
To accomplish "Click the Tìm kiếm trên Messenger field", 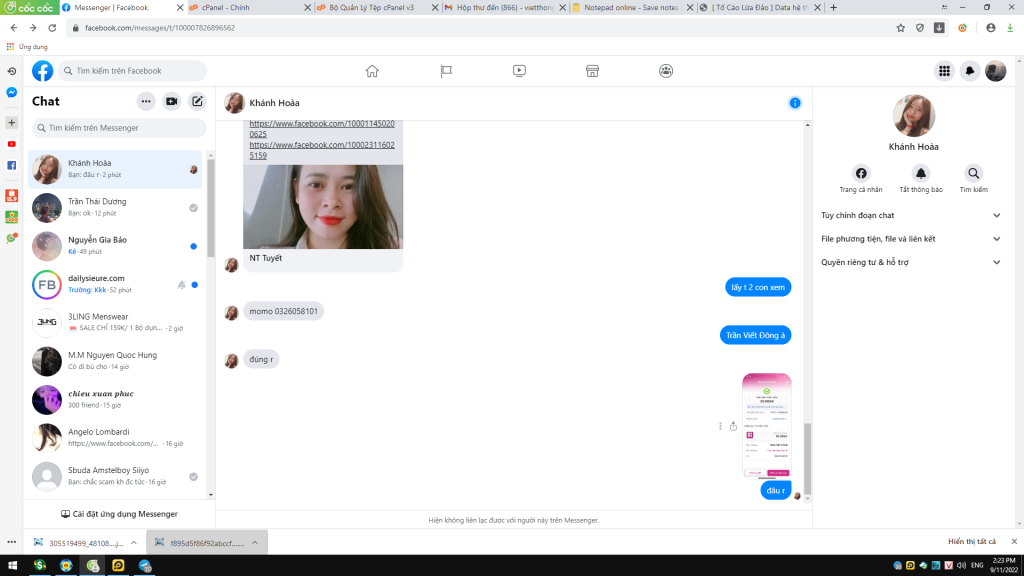I will coord(120,128).
